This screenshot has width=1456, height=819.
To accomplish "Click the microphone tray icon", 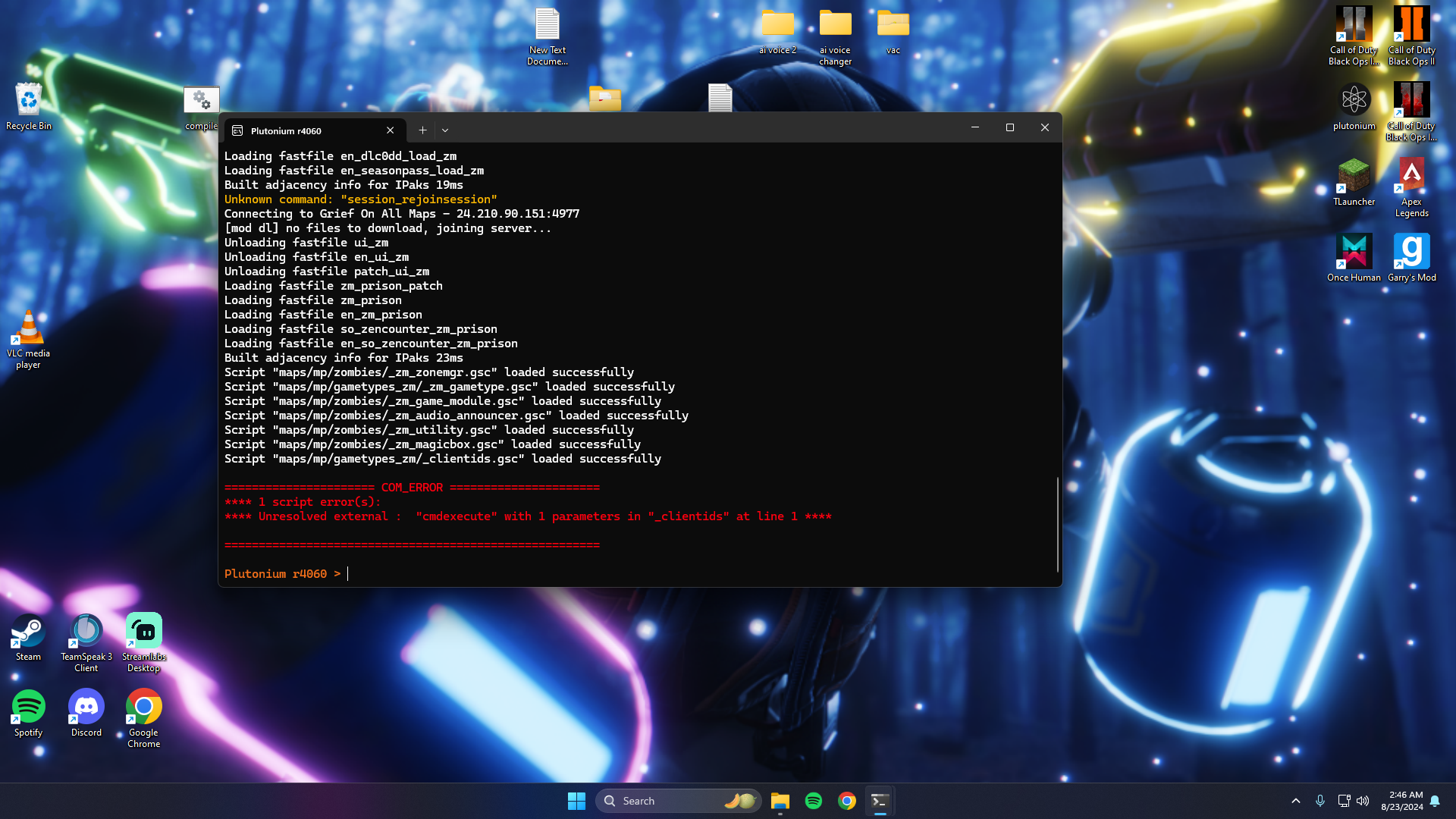I will (x=1320, y=801).
